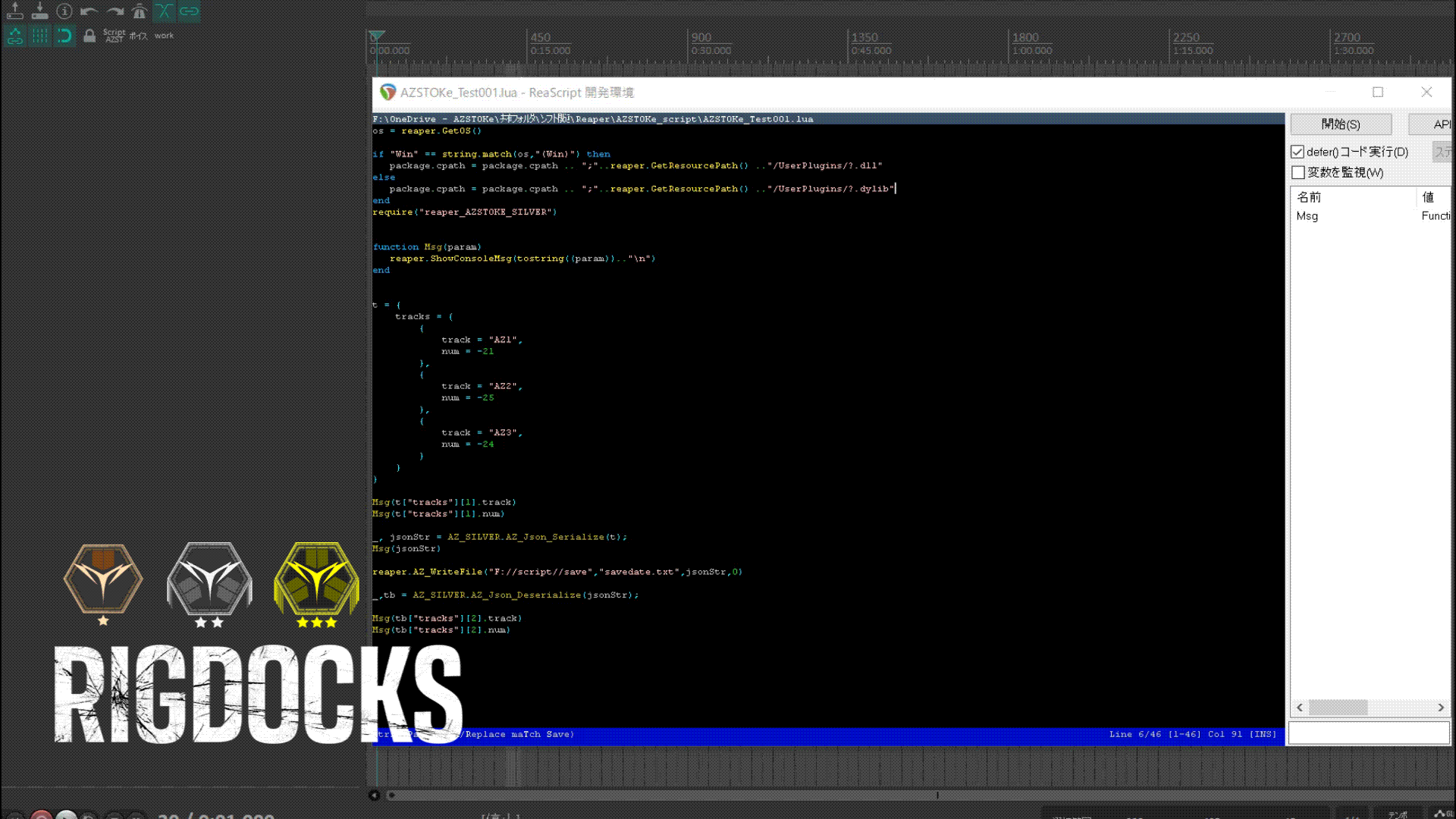The image size is (1456, 819).
Task: Click the track = "AZ2" code line
Action: 482,386
